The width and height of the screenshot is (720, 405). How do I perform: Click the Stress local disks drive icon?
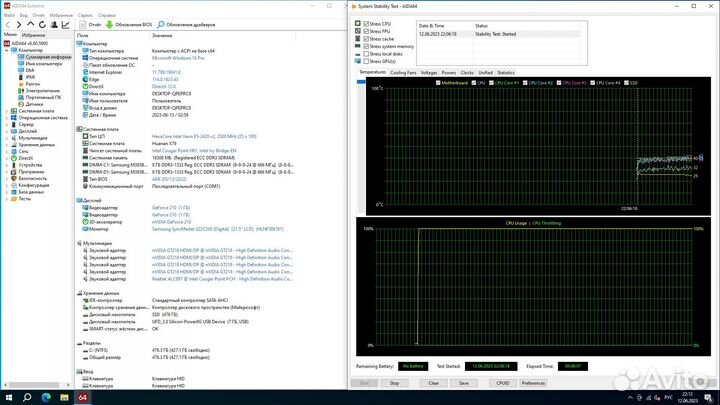358,54
